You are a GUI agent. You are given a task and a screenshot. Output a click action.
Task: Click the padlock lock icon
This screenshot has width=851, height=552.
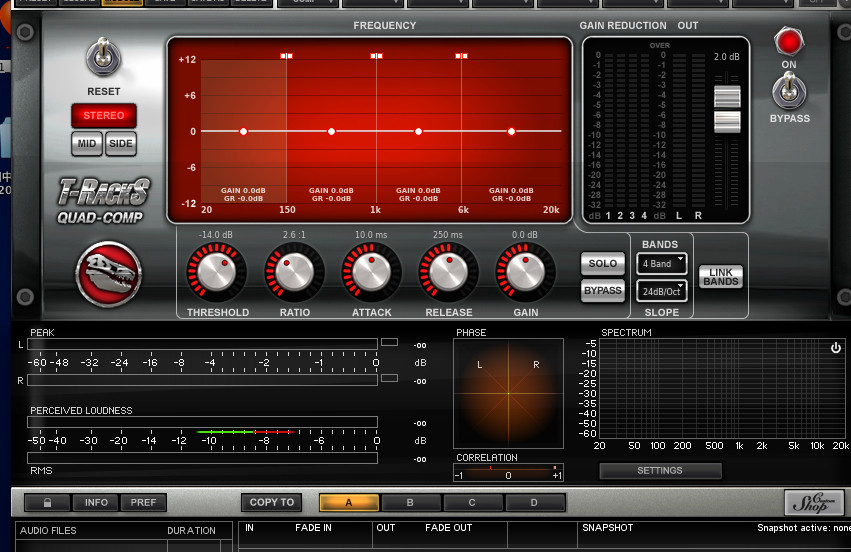click(47, 503)
